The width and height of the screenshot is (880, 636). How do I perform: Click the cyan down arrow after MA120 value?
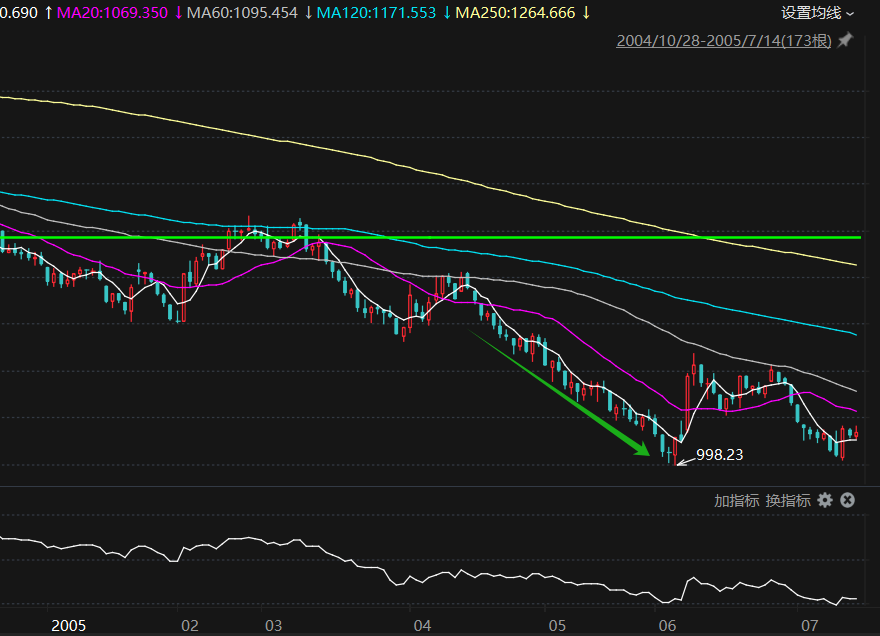click(x=447, y=13)
